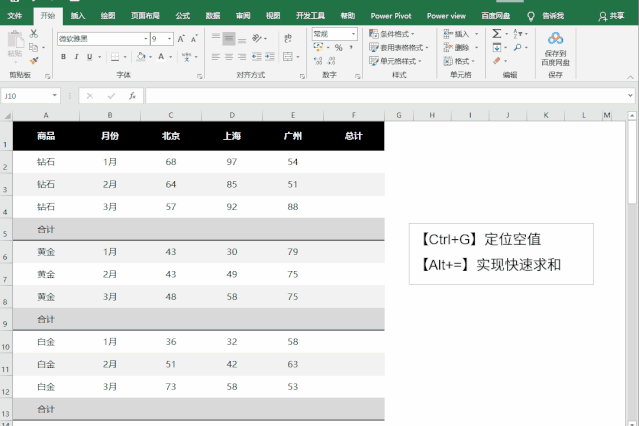Expand the formula bar chevron
Screen dimensions: 639x426
tap(630, 96)
